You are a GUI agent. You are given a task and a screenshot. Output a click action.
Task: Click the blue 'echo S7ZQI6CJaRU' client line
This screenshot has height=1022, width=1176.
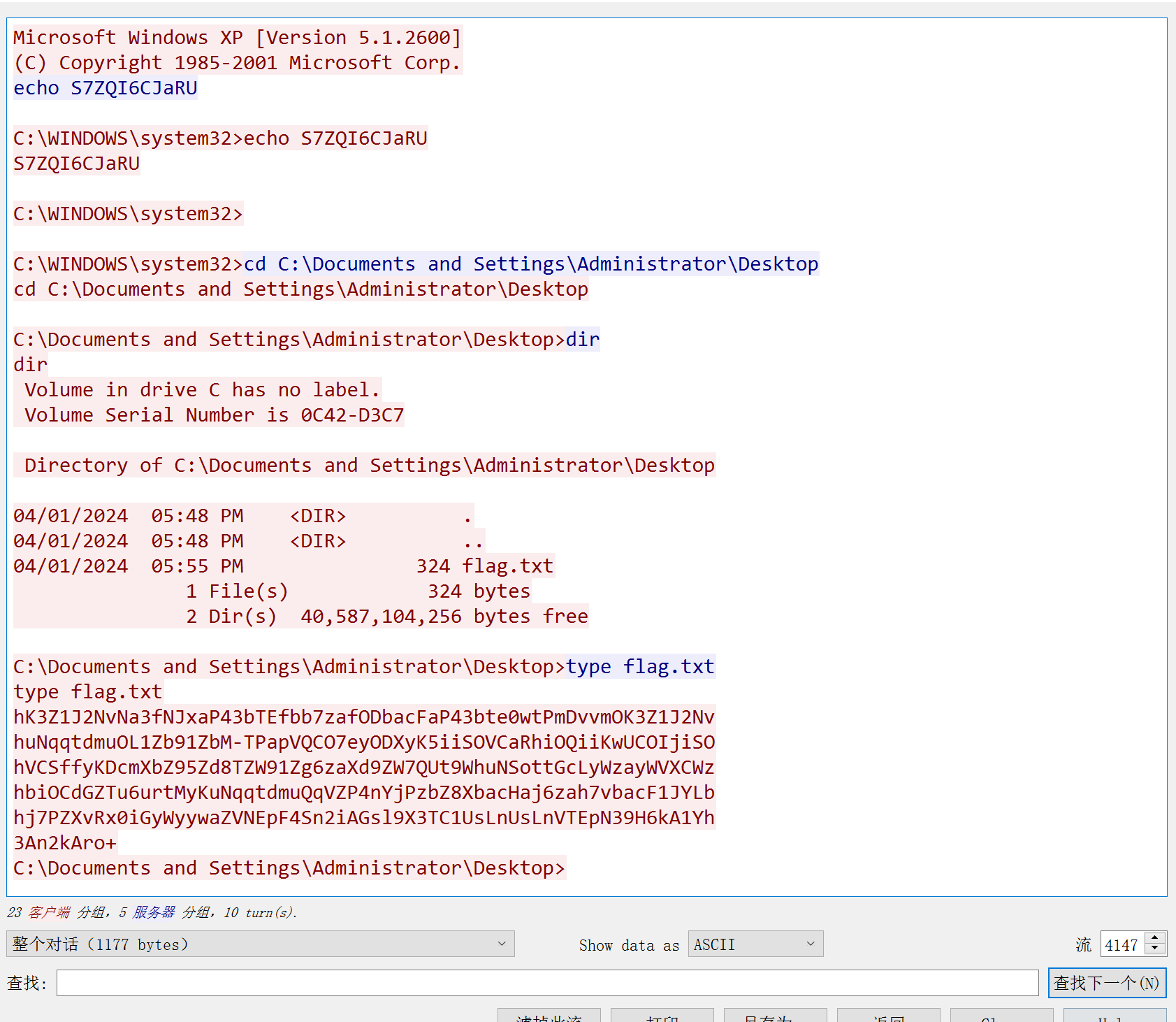coord(106,87)
